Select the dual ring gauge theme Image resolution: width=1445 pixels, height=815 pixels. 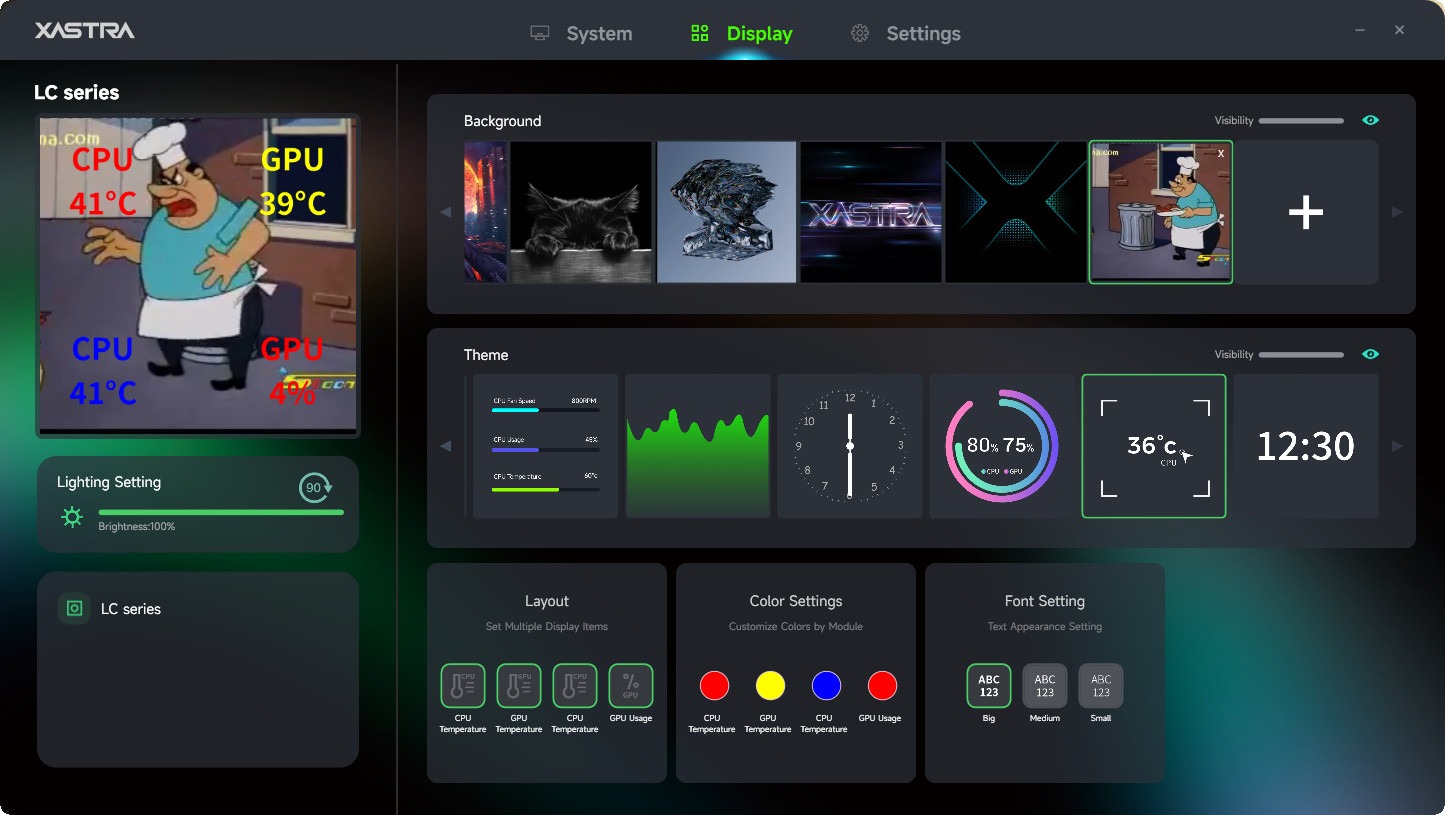pyautogui.click(x=1002, y=446)
